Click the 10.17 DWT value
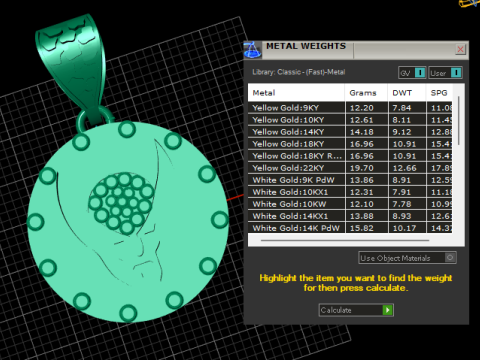This screenshot has width=480, height=360. (404, 228)
